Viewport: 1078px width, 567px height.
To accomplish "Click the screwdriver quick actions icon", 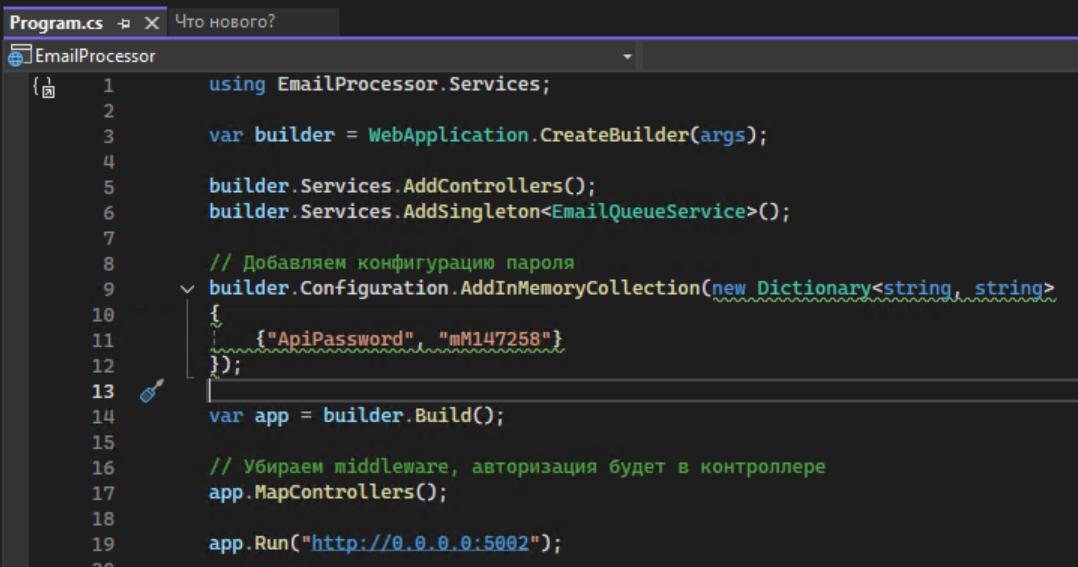I will click(x=151, y=391).
